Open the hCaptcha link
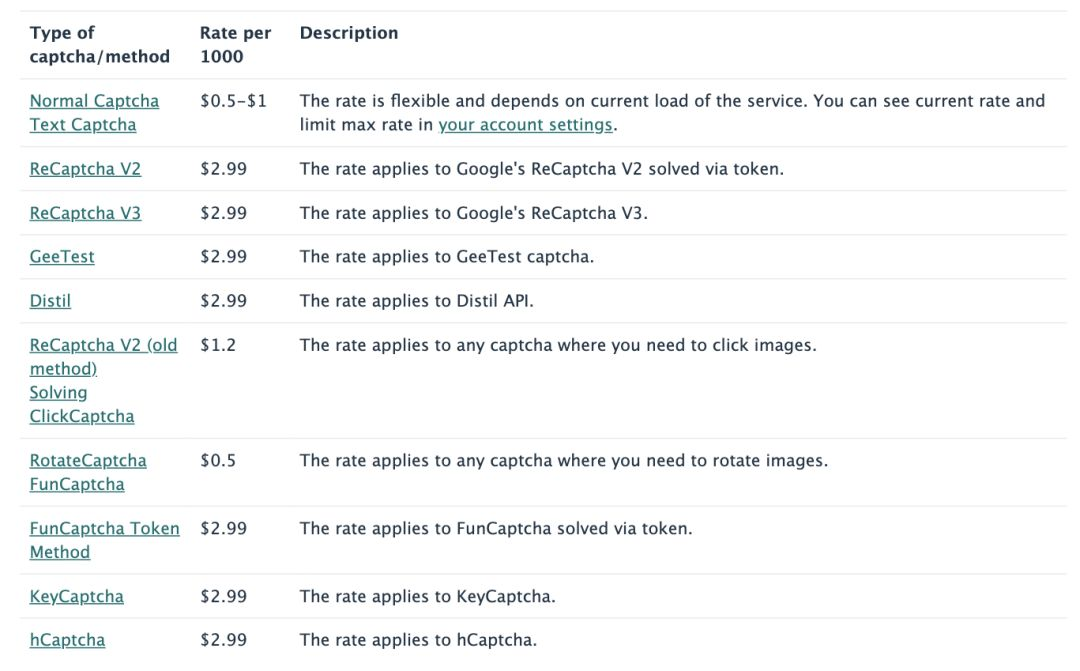The width and height of the screenshot is (1080, 671). [67, 640]
